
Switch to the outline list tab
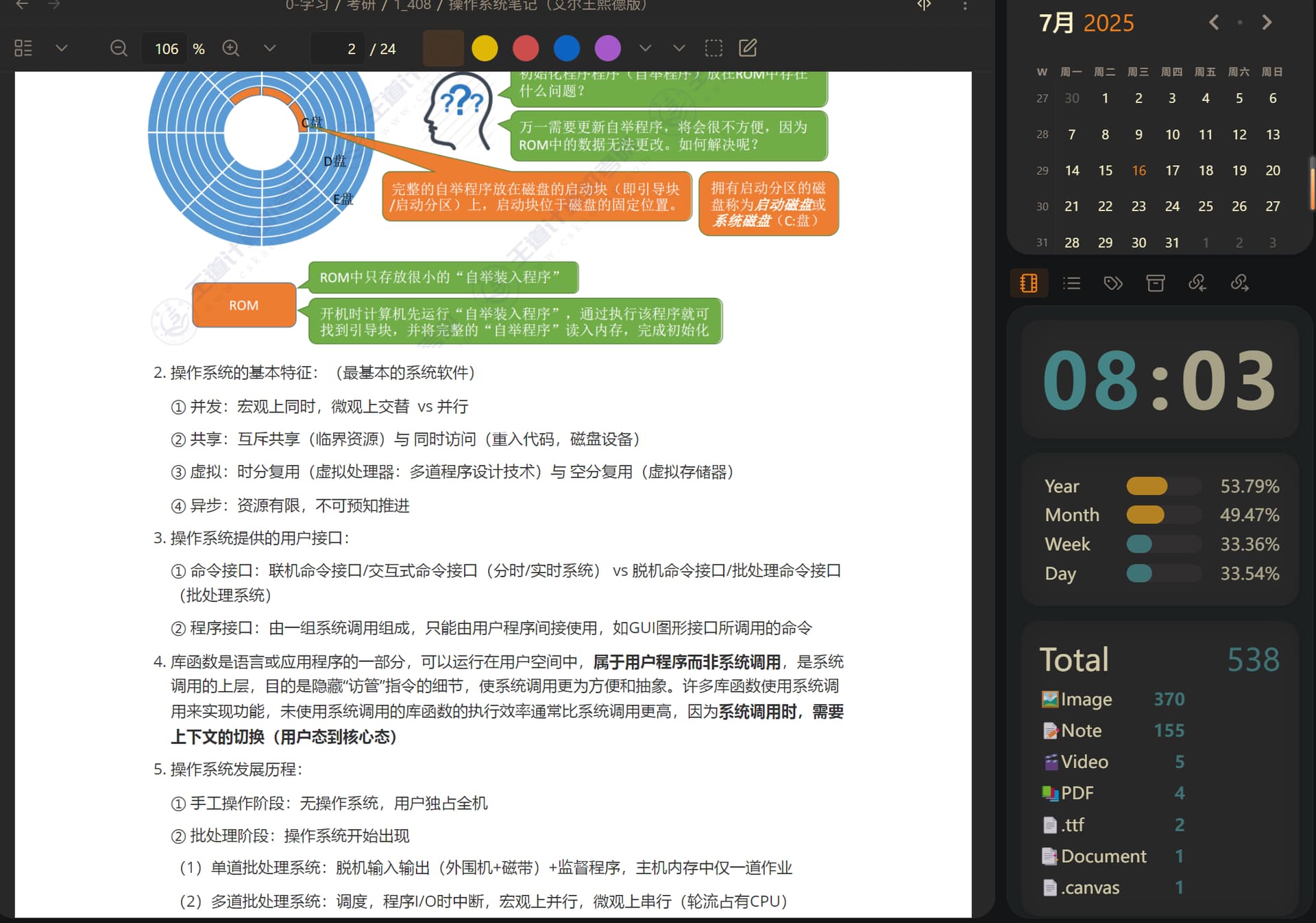[1071, 283]
